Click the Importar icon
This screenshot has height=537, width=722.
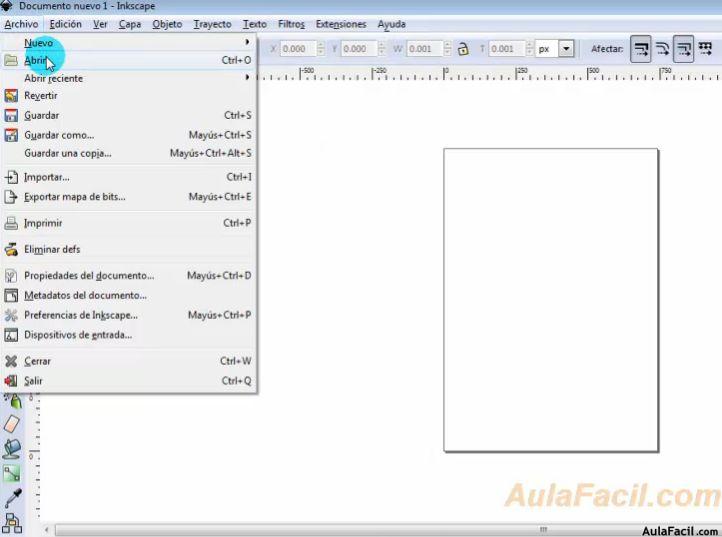[11, 177]
